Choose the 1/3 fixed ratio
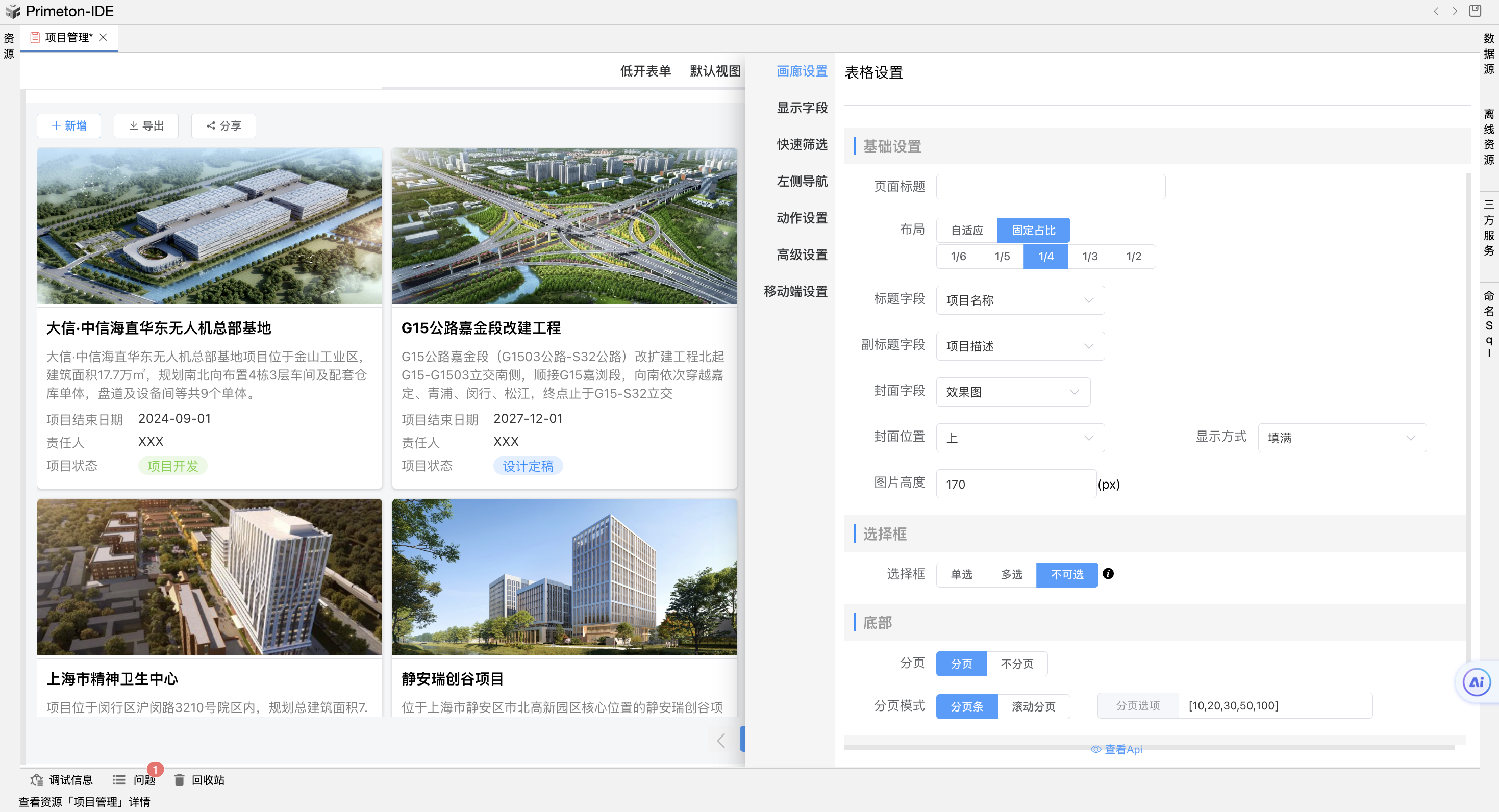 [x=1089, y=257]
